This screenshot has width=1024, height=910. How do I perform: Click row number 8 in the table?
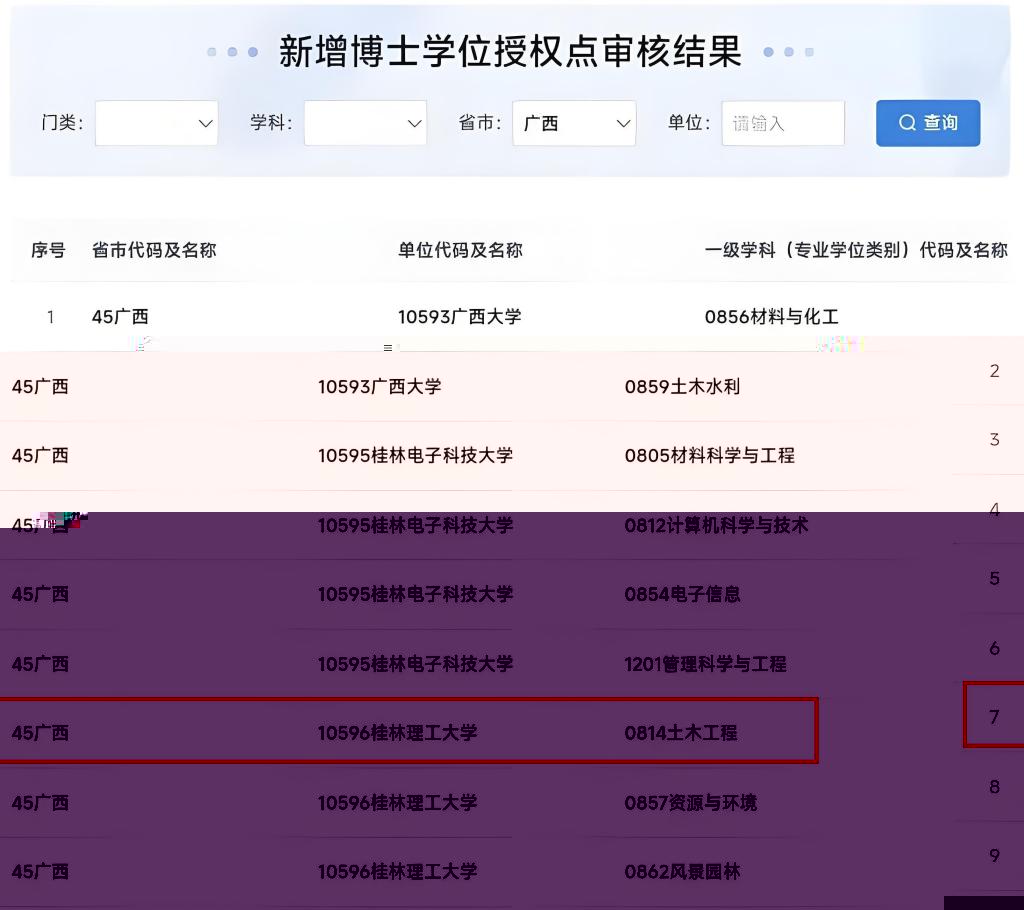click(994, 787)
